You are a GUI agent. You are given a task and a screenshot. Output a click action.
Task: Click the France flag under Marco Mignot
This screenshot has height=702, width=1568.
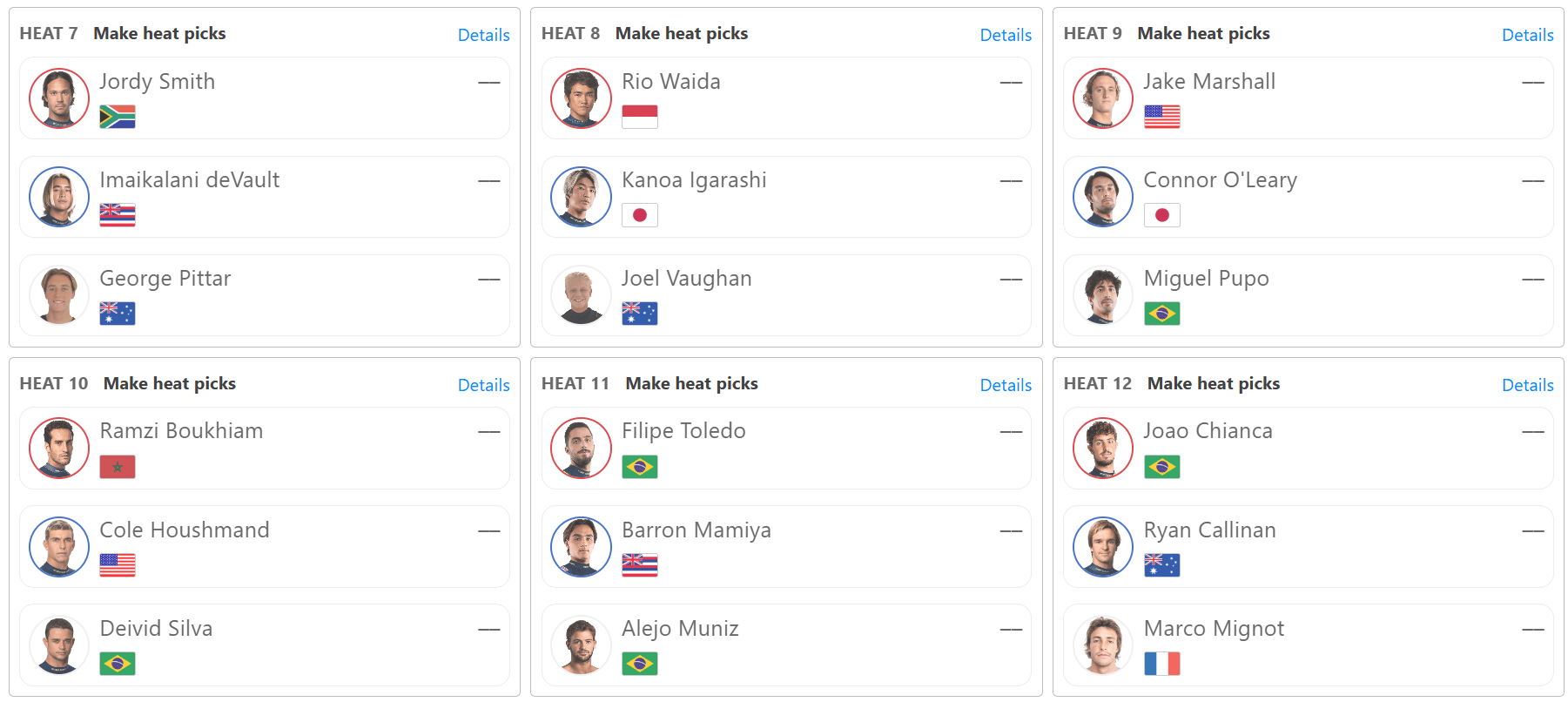pyautogui.click(x=1162, y=664)
